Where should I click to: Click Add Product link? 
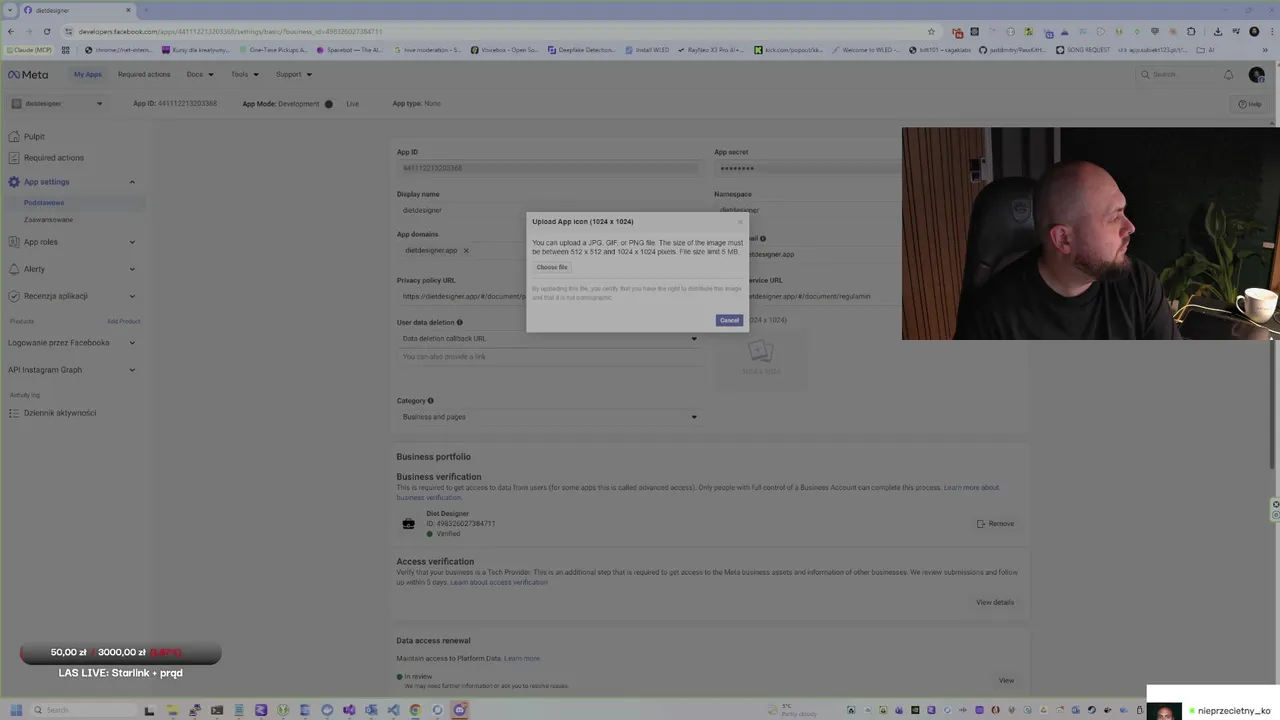click(124, 321)
